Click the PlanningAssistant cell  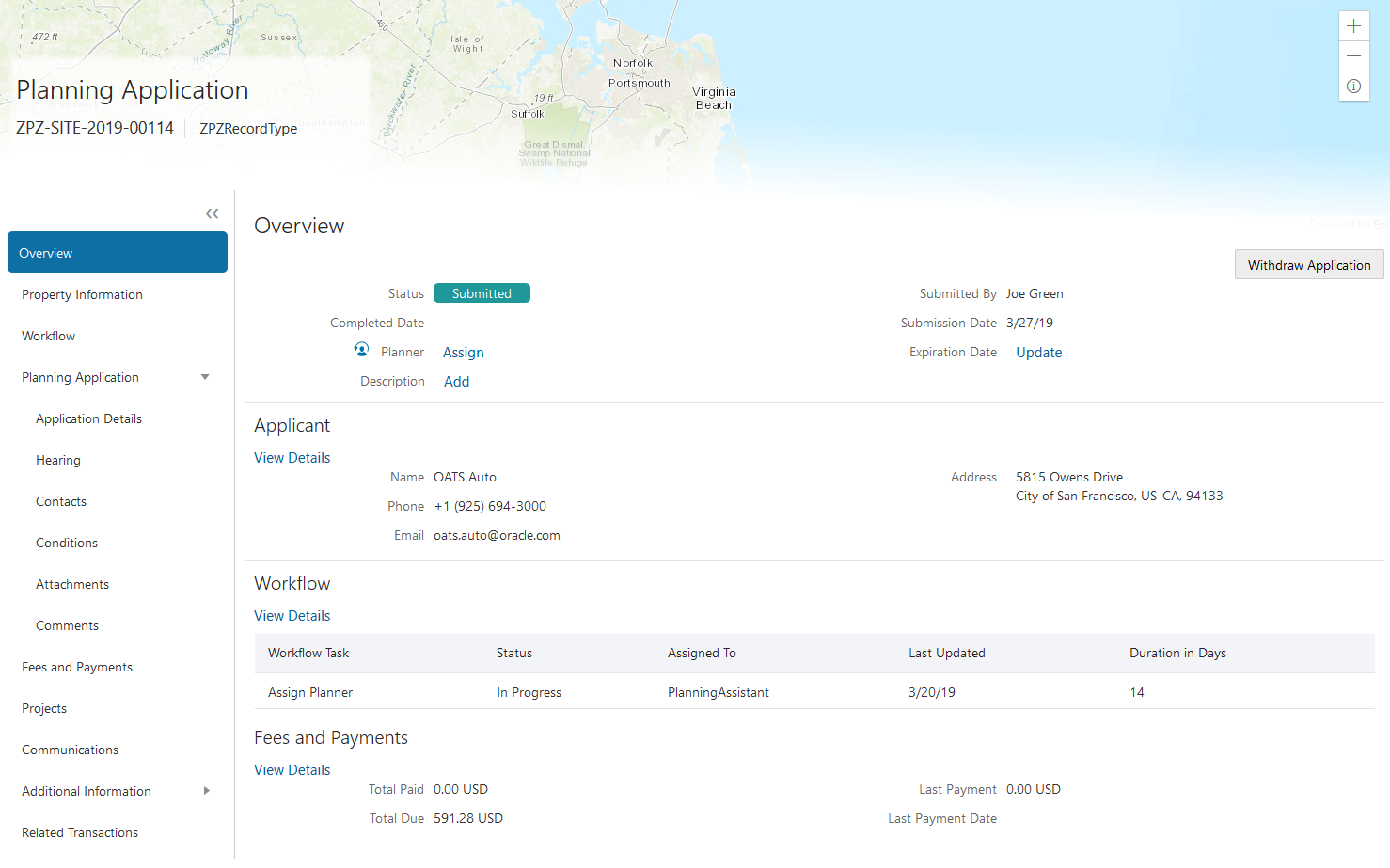(x=719, y=692)
